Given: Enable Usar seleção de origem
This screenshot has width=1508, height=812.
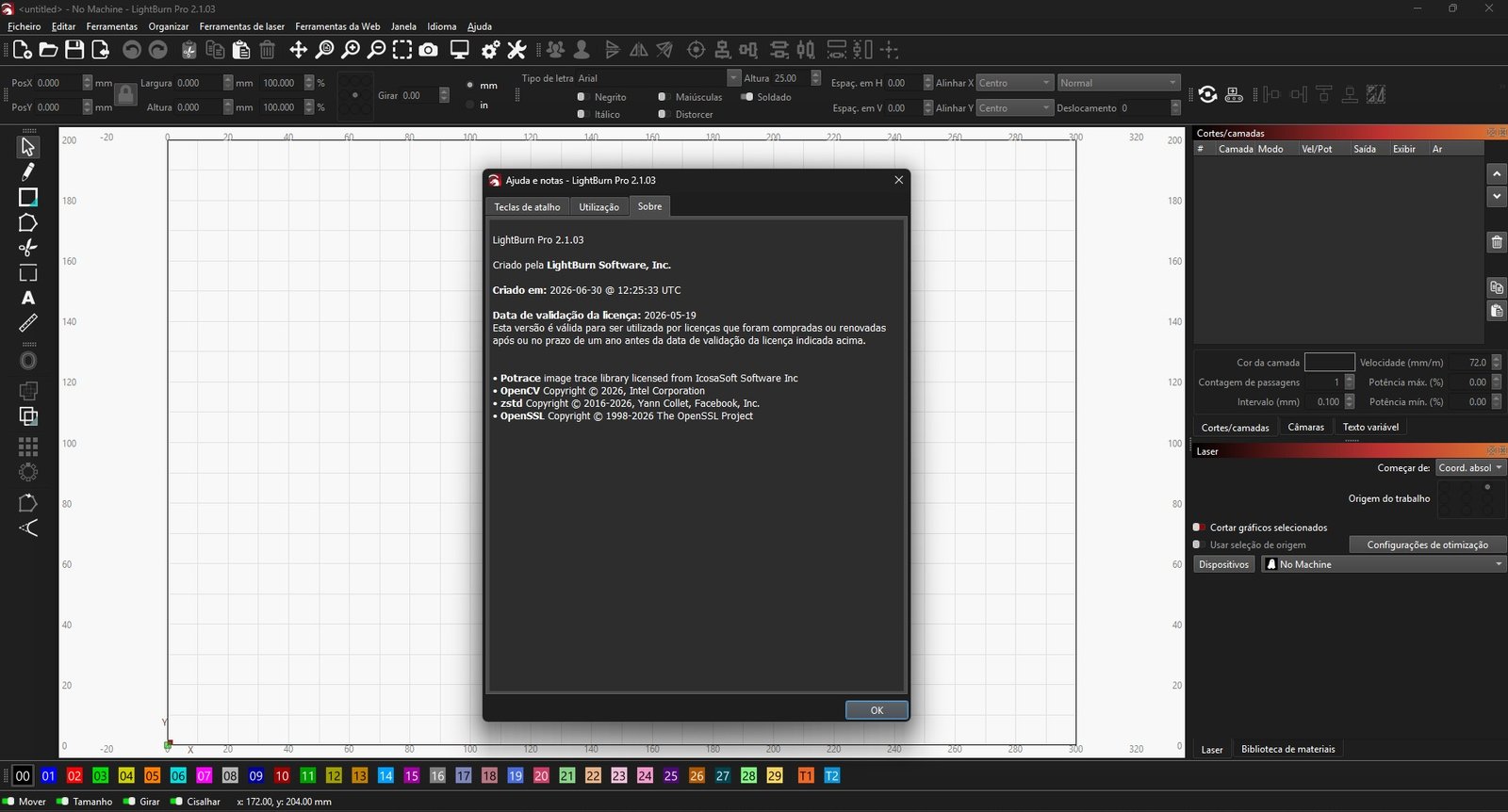Looking at the screenshot, I should pos(1198,544).
